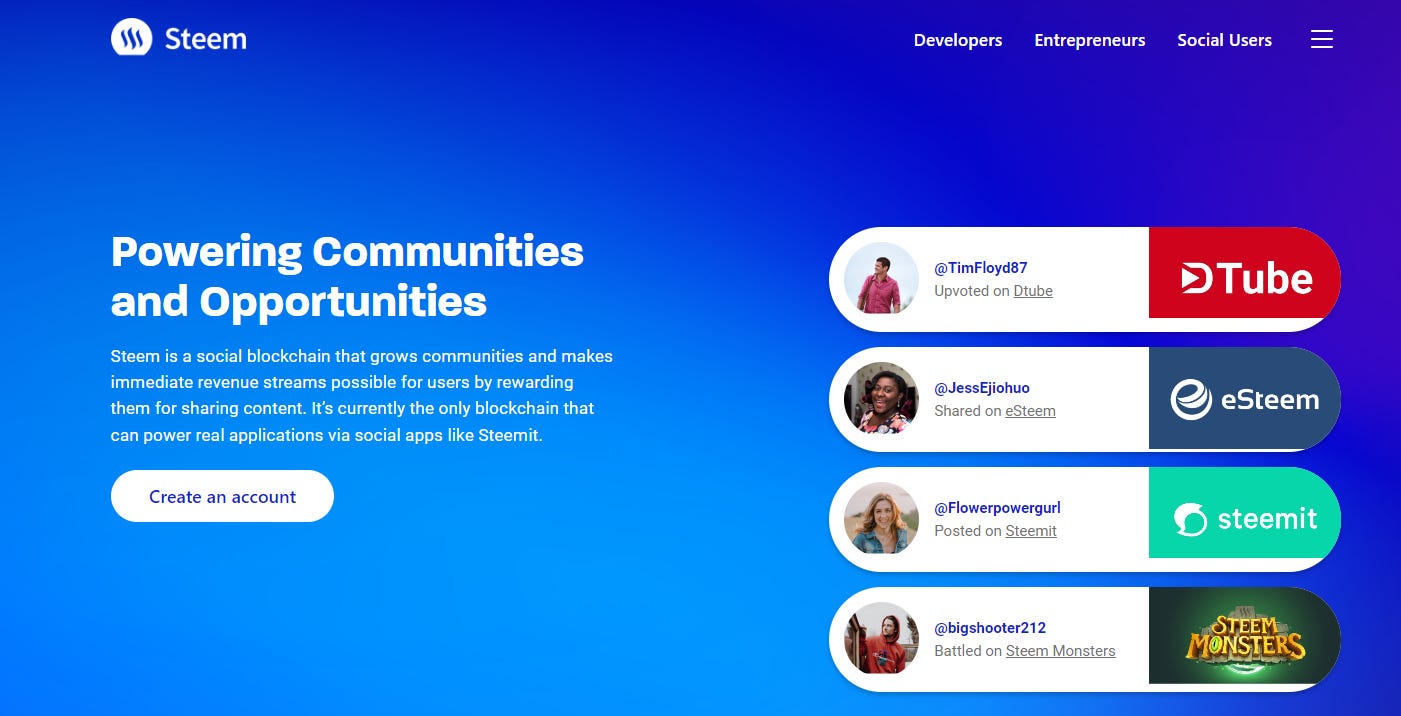The height and width of the screenshot is (716, 1401).
Task: Click bigshooter212's profile photo
Action: (881, 638)
